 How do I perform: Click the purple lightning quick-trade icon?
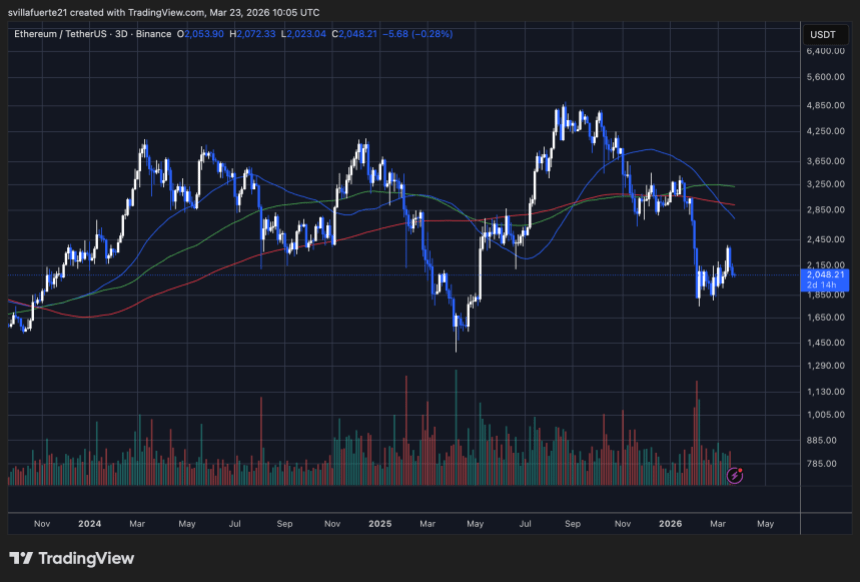pyautogui.click(x=734, y=478)
